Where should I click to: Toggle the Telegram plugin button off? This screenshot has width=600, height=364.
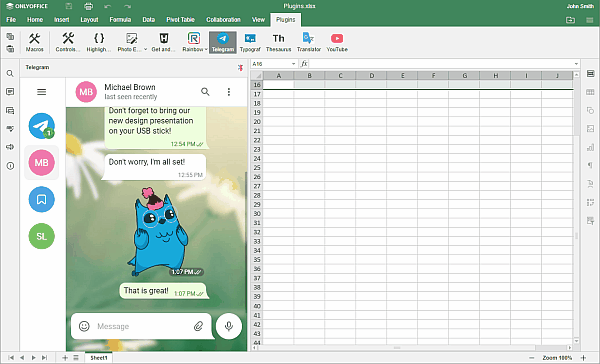click(223, 42)
